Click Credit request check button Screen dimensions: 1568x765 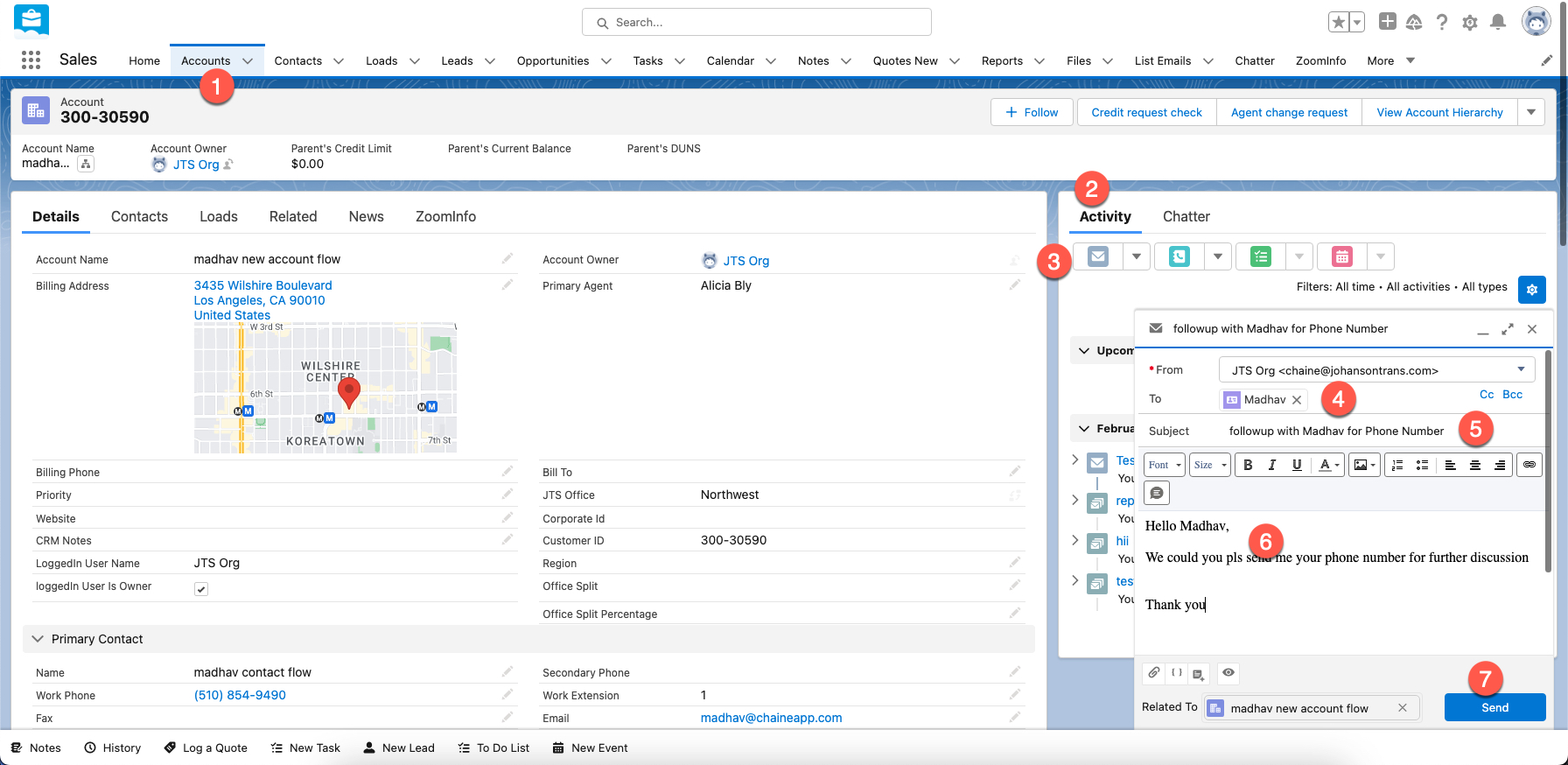pyautogui.click(x=1146, y=112)
